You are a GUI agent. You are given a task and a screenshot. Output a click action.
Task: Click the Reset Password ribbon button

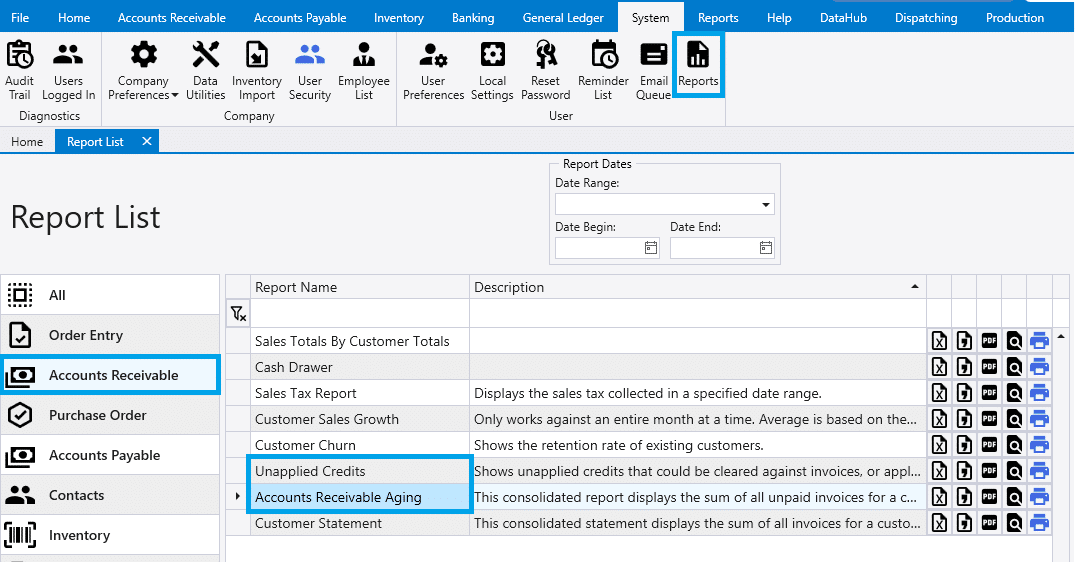click(546, 70)
